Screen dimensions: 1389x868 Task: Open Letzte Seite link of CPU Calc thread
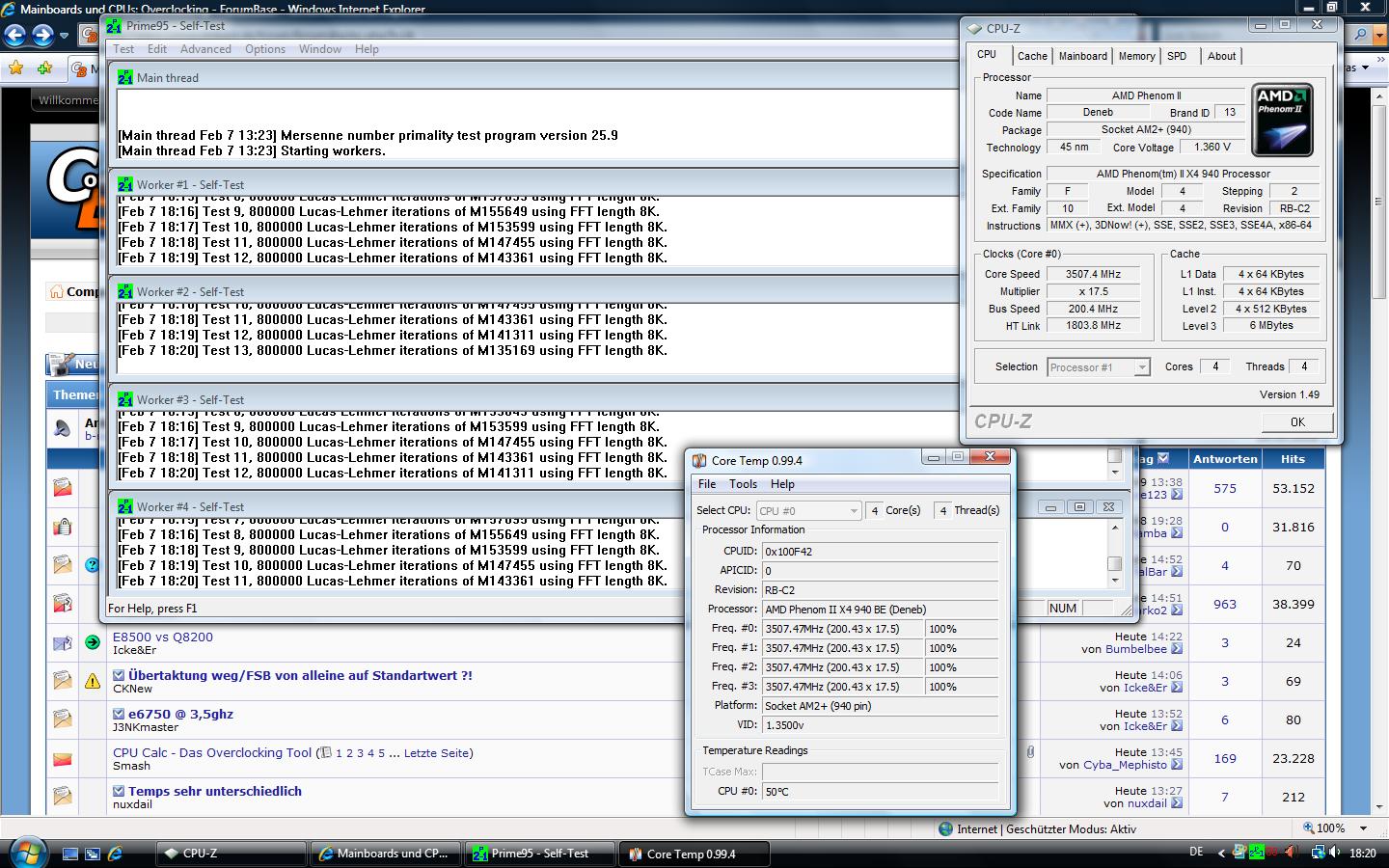(438, 753)
